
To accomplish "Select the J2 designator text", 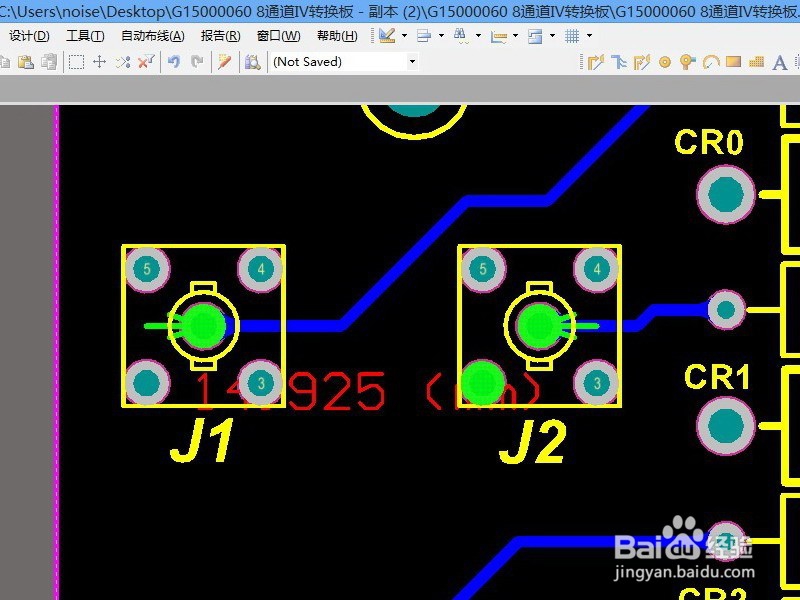I will click(x=533, y=442).
